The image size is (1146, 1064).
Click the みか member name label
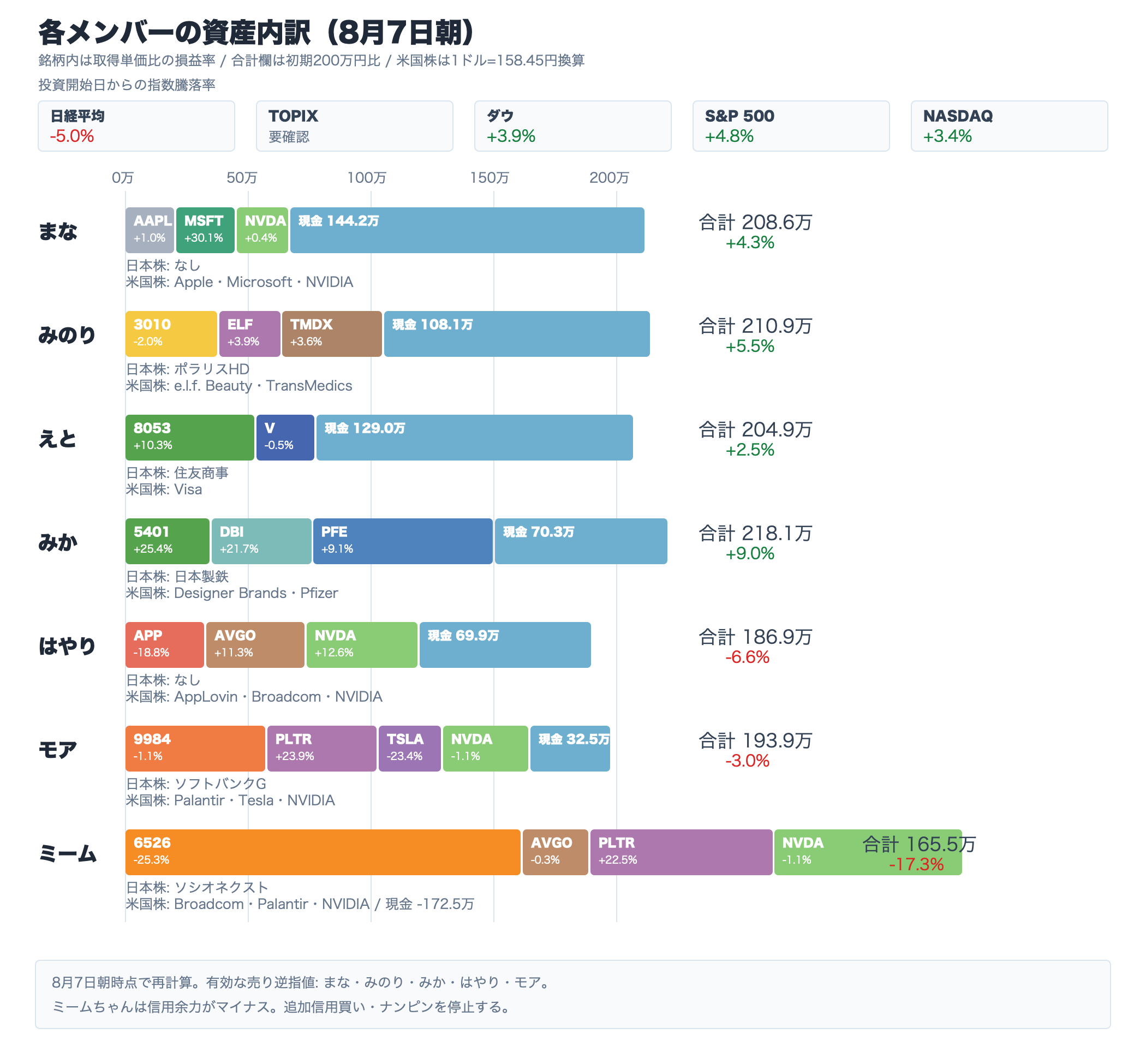click(x=58, y=542)
